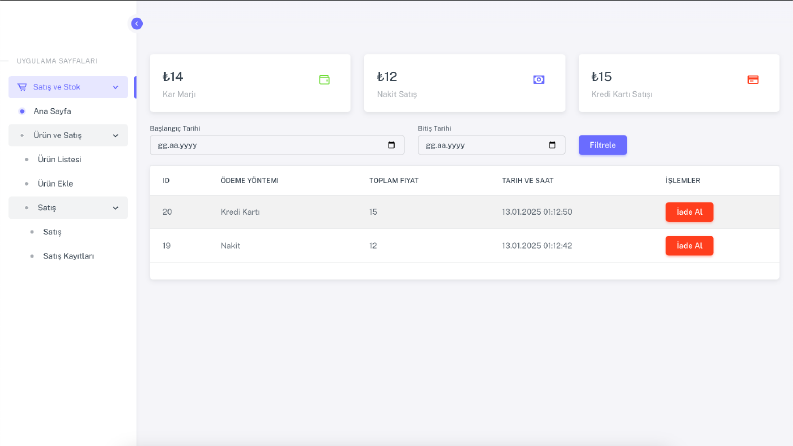Click İade Al for sale ID 20
The width and height of the screenshot is (793, 446).
coord(689,212)
